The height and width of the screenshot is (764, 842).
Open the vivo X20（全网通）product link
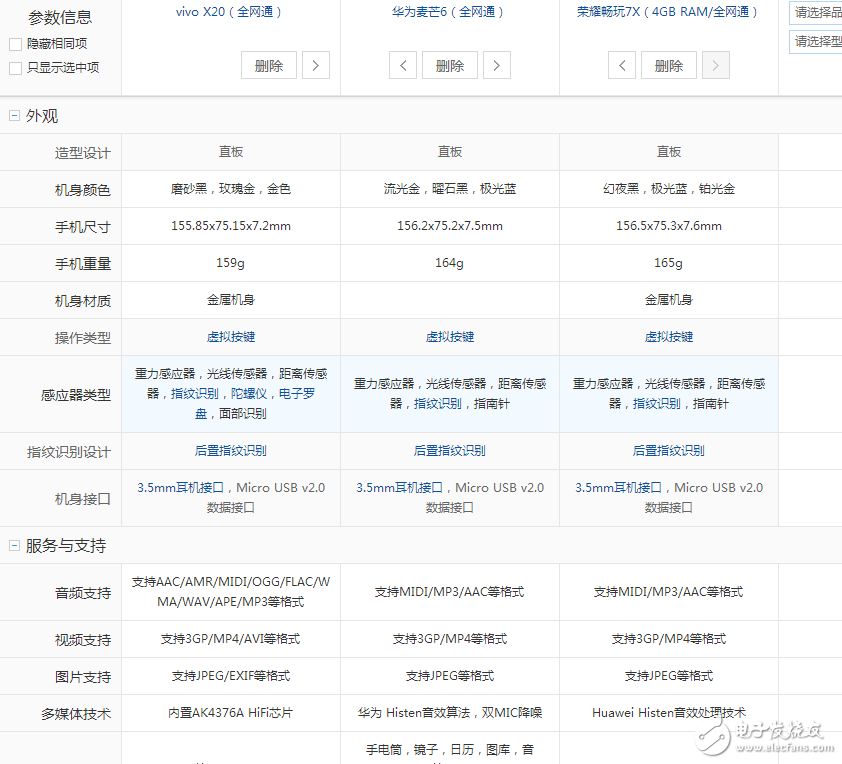pyautogui.click(x=230, y=12)
